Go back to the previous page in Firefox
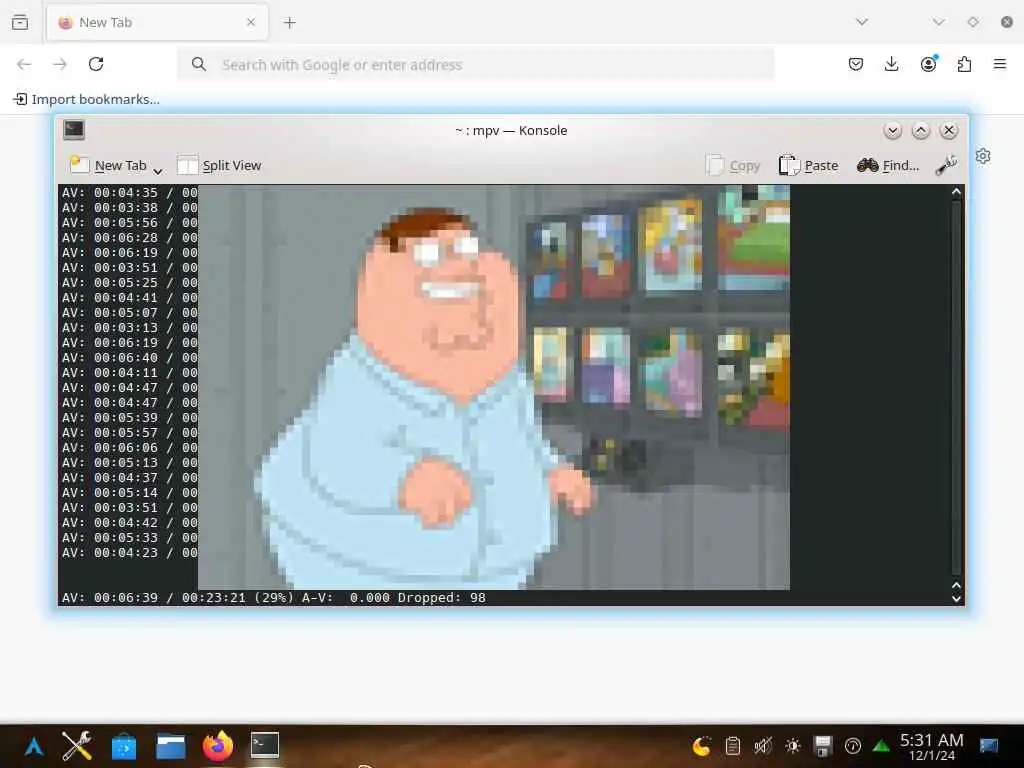The height and width of the screenshot is (768, 1024). point(24,64)
